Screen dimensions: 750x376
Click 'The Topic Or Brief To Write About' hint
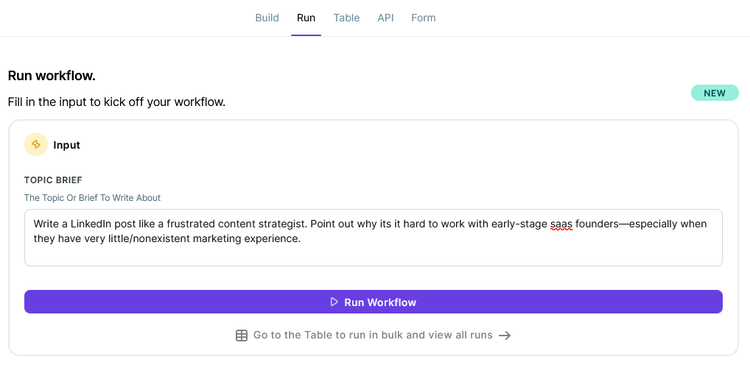(92, 198)
